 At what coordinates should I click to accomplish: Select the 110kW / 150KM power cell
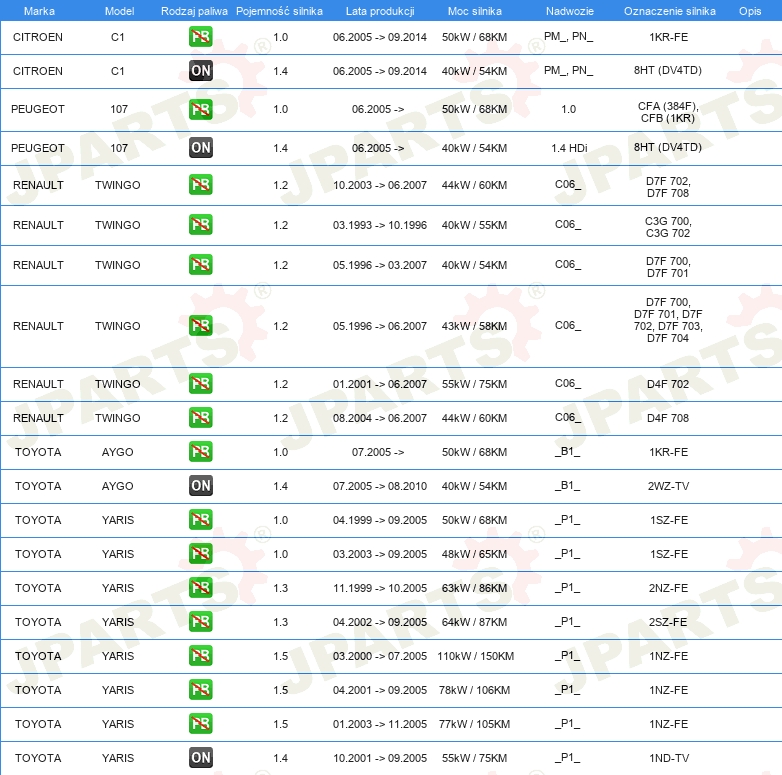click(x=475, y=656)
